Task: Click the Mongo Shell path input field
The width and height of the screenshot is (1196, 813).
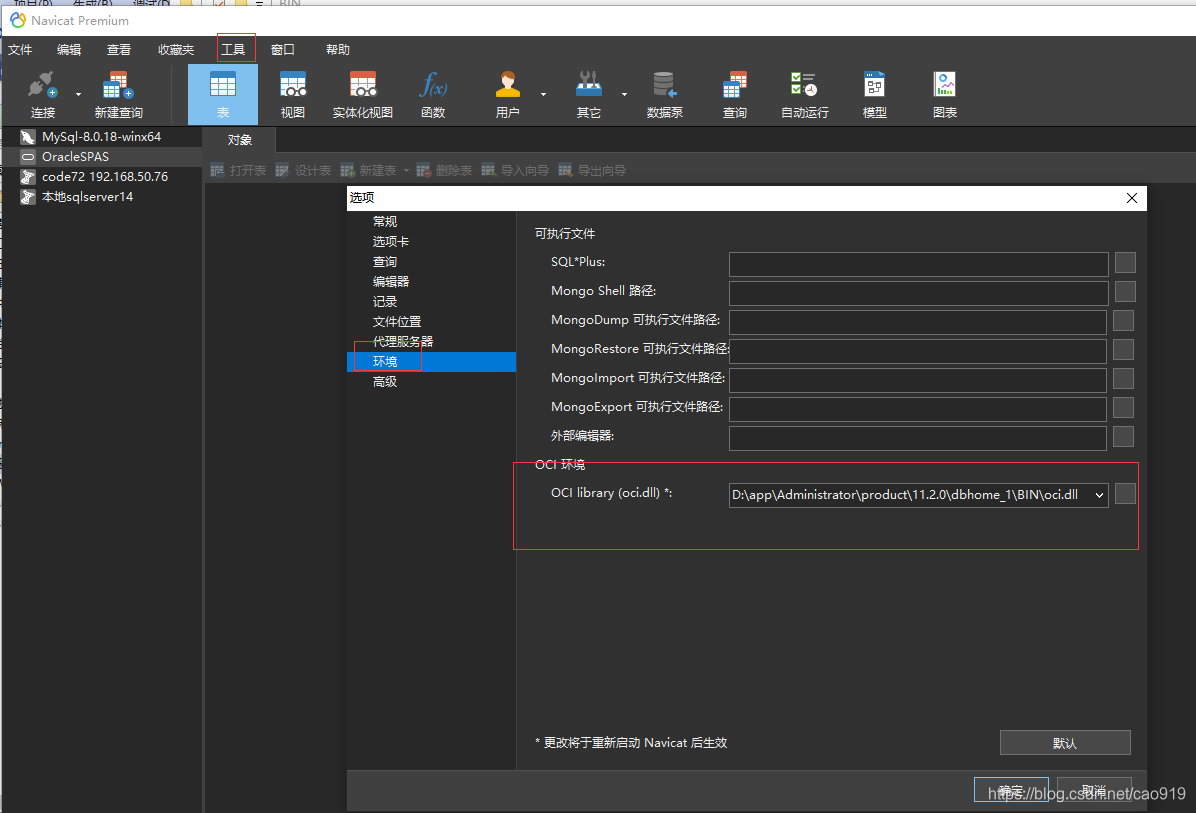Action: tap(918, 293)
